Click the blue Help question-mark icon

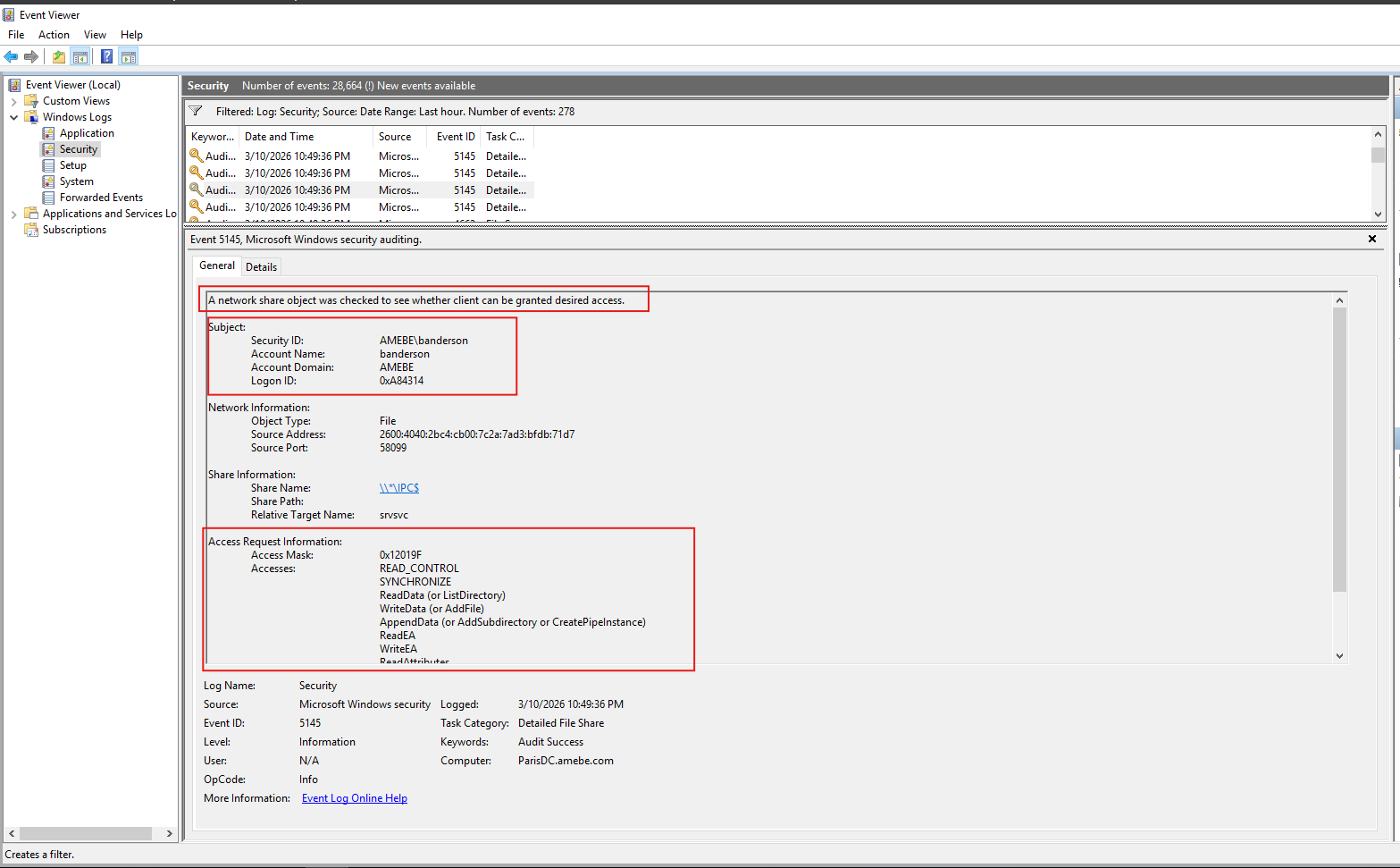[106, 57]
